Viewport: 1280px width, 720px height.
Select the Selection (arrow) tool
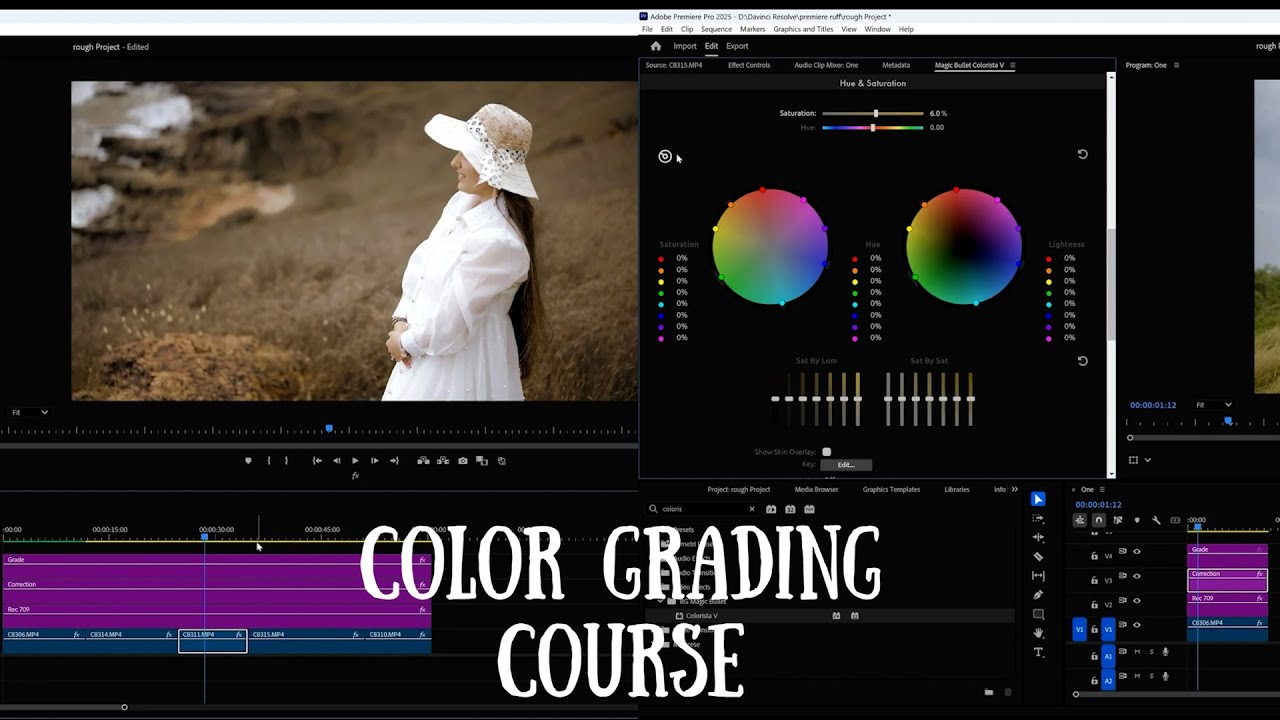(x=1038, y=499)
